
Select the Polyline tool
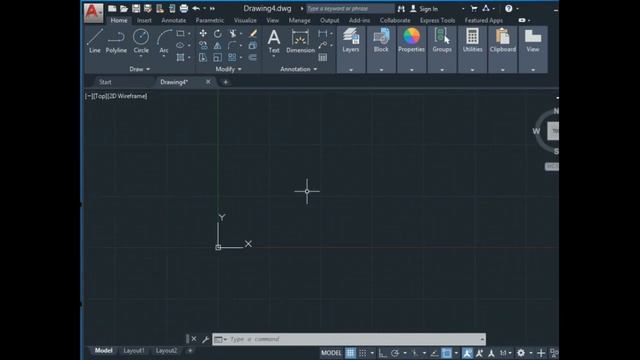(116, 41)
